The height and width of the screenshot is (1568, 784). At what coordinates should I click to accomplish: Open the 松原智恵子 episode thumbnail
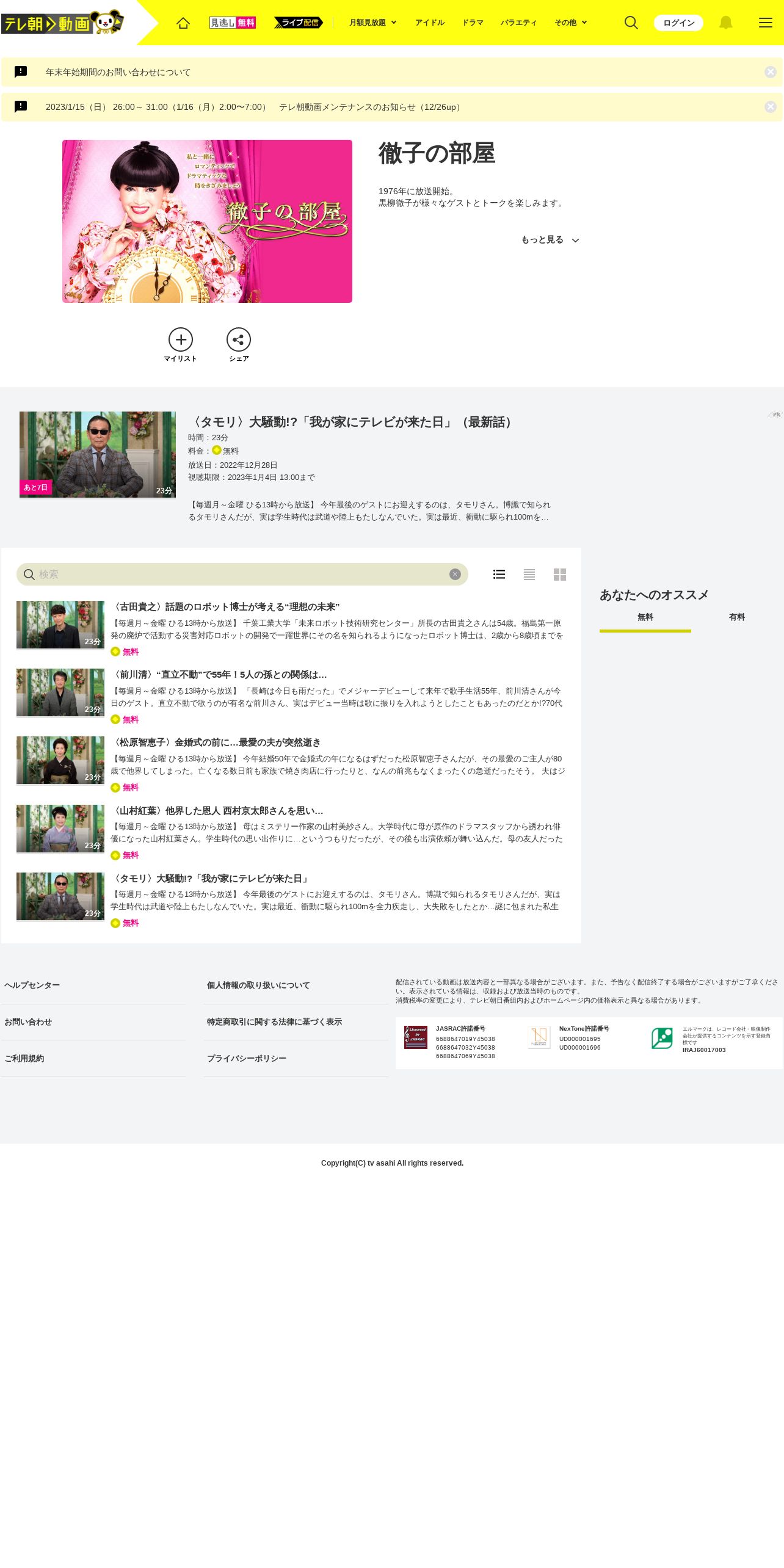point(60,760)
